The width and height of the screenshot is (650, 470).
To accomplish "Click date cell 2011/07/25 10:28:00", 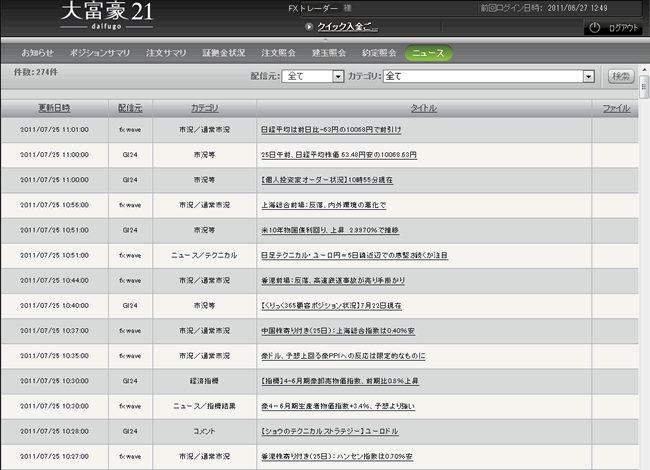I will (54, 431).
